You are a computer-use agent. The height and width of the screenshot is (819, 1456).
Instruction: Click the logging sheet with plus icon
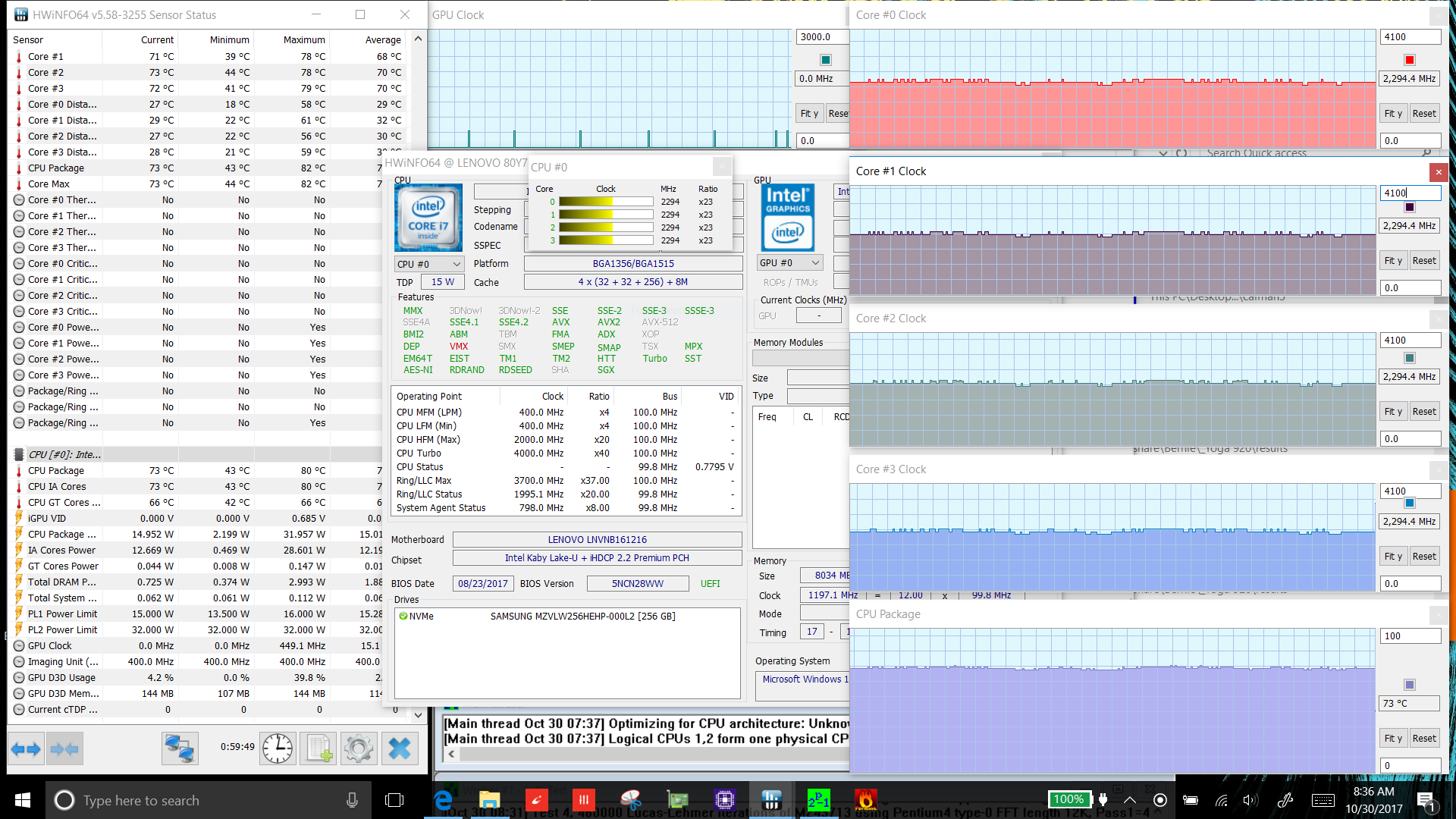point(318,749)
